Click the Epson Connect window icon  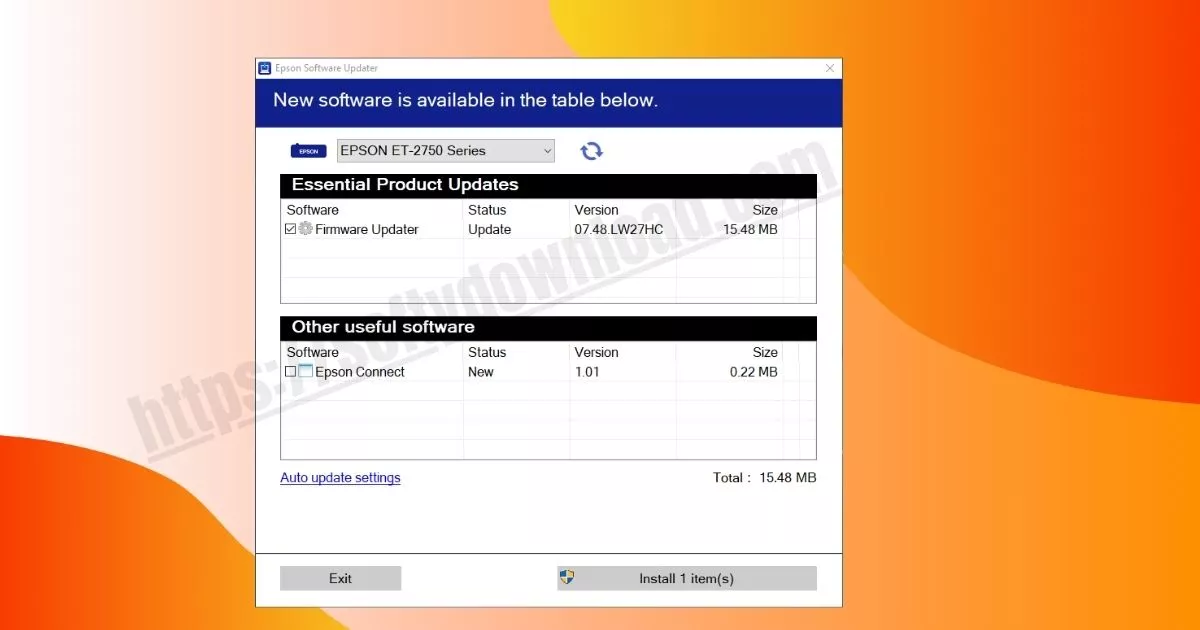(x=306, y=371)
